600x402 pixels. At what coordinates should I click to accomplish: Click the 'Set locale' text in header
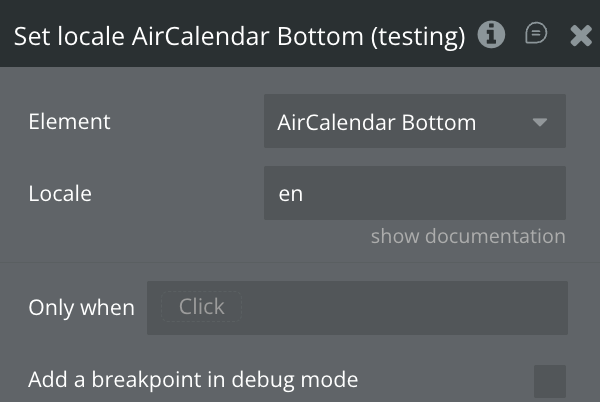68,37
